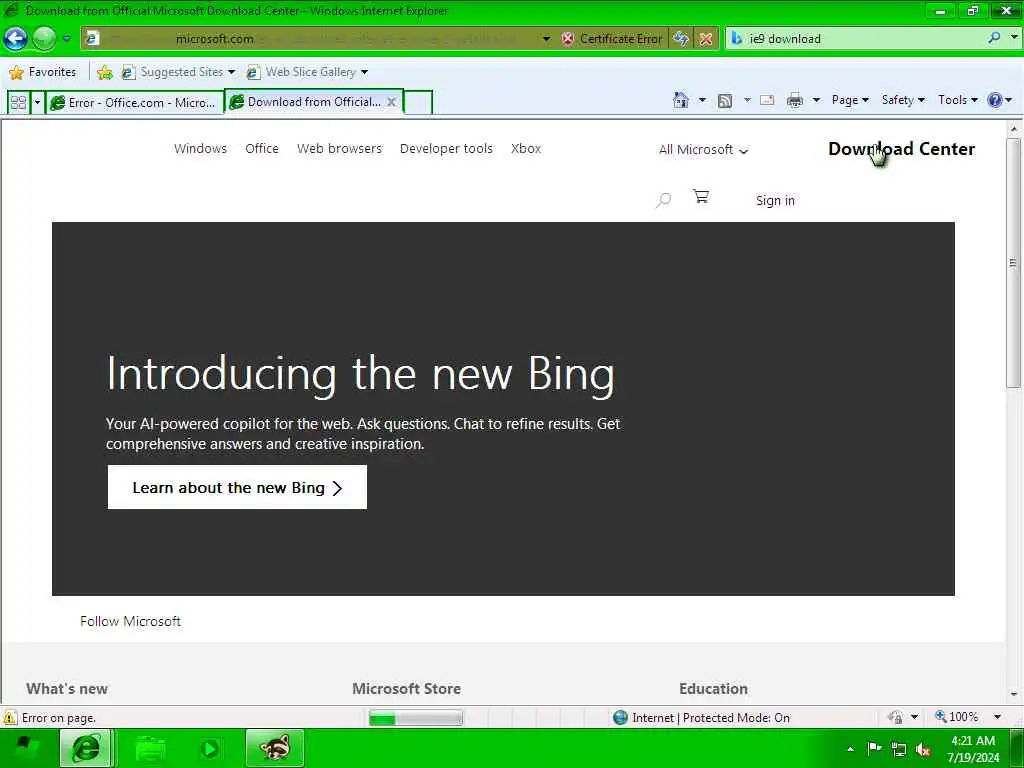Image resolution: width=1024 pixels, height=768 pixels.
Task: Click Add to Favorites Bar star icon
Action: (x=104, y=72)
